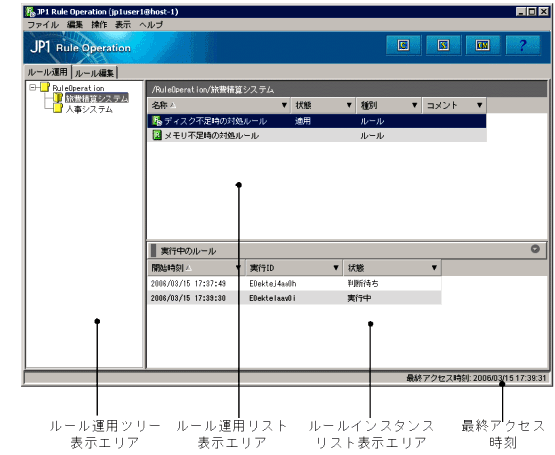This screenshot has height=455, width=555.
Task: Switch to the ルール運用 tab
Action: [x=47, y=72]
